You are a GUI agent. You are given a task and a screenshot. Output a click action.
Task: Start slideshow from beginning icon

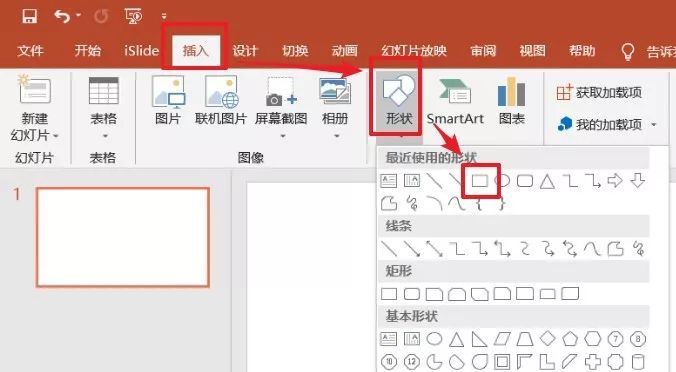pyautogui.click(x=133, y=16)
